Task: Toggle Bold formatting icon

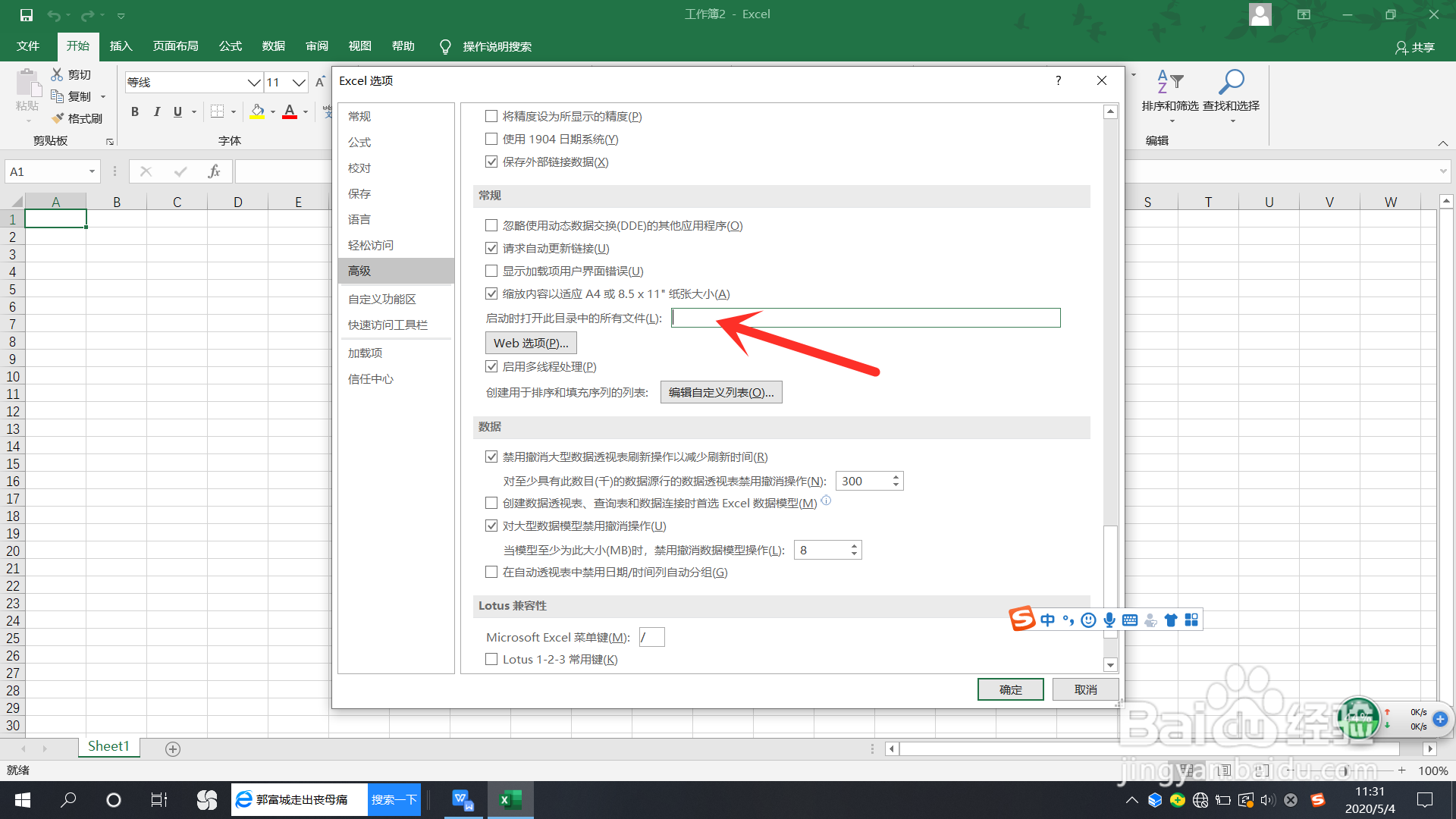Action: point(134,112)
